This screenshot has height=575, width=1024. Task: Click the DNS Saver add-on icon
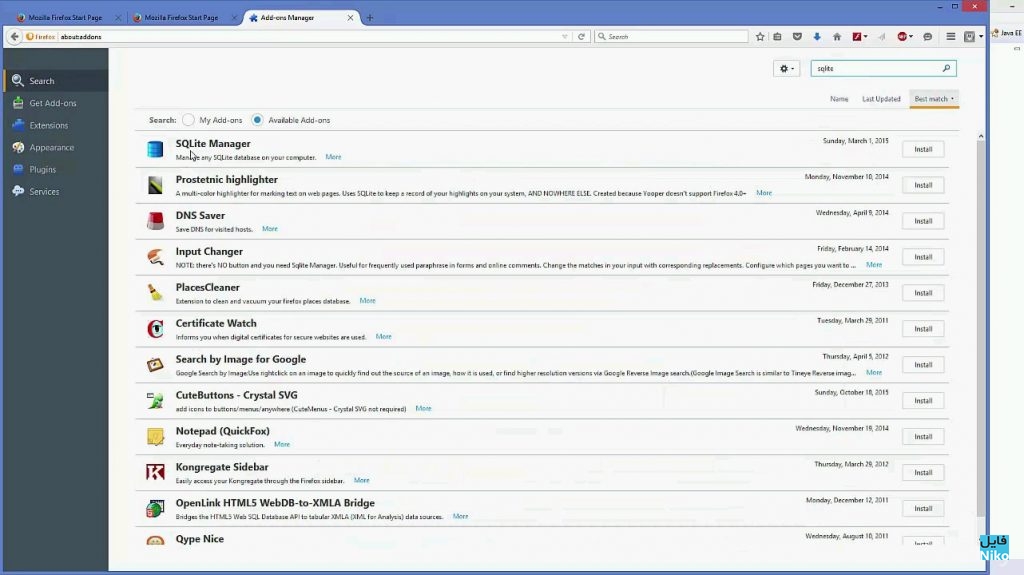pyautogui.click(x=155, y=221)
